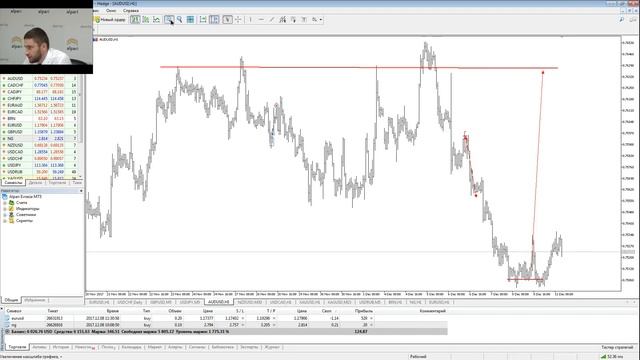640x360 pixels.
Task: Select USDCHF row in Market Watch
Action: [40, 158]
